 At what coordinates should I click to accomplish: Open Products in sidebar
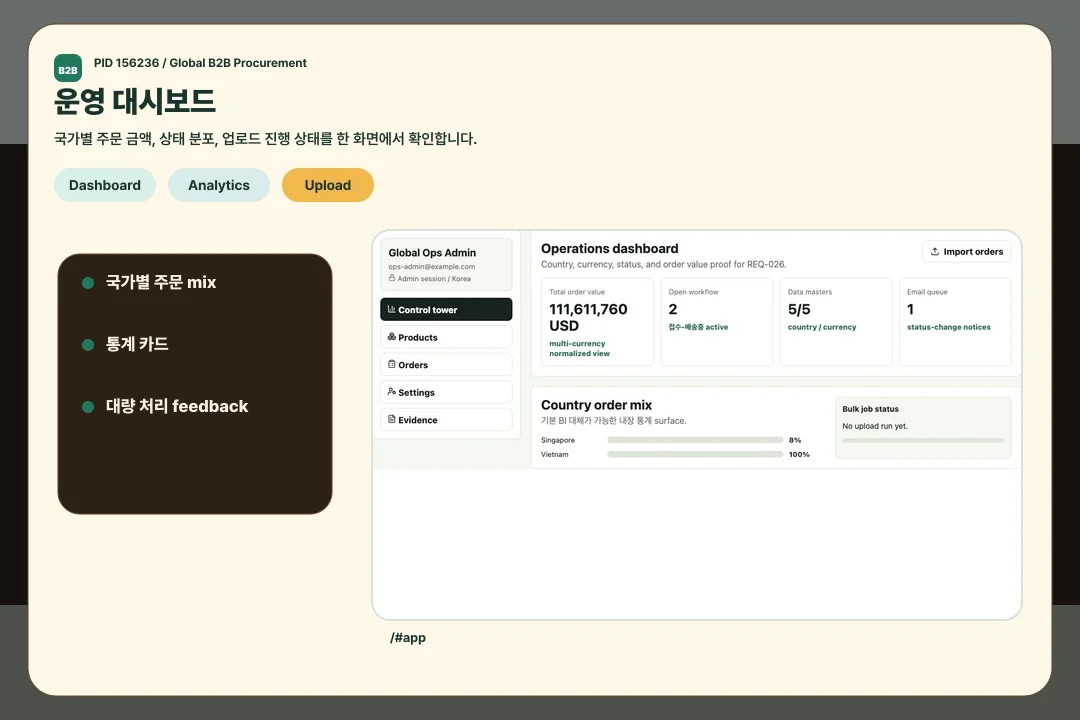pyautogui.click(x=446, y=337)
